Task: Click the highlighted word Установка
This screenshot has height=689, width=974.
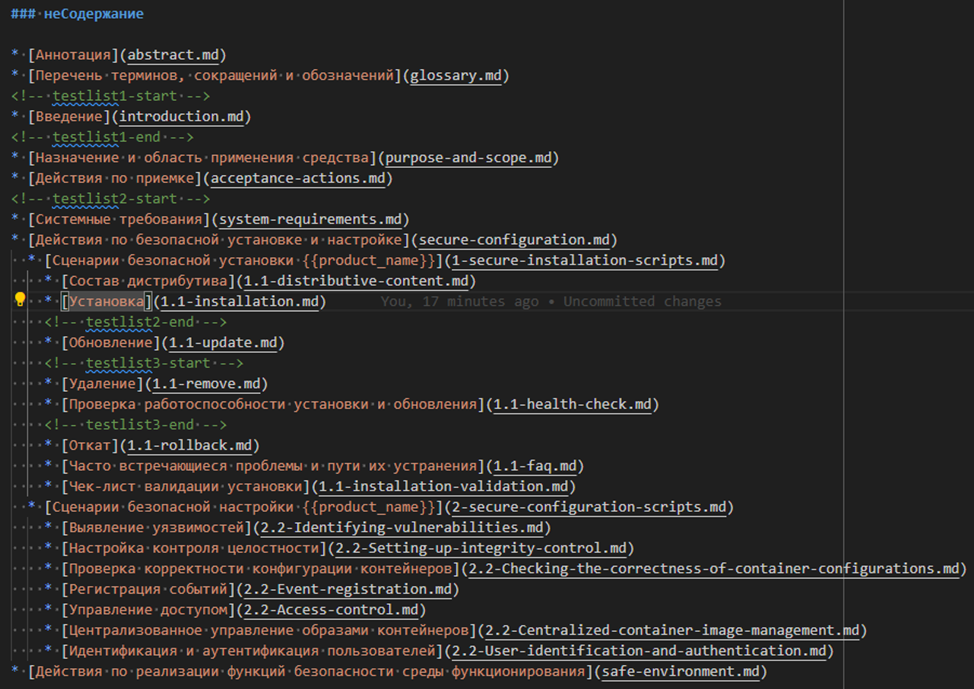Action: [105, 301]
